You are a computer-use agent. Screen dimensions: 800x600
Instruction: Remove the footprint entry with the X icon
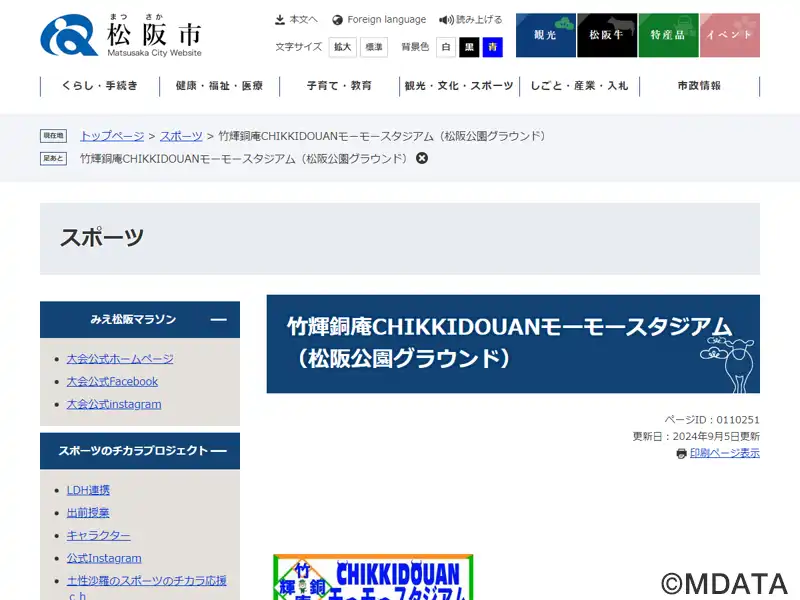[422, 158]
